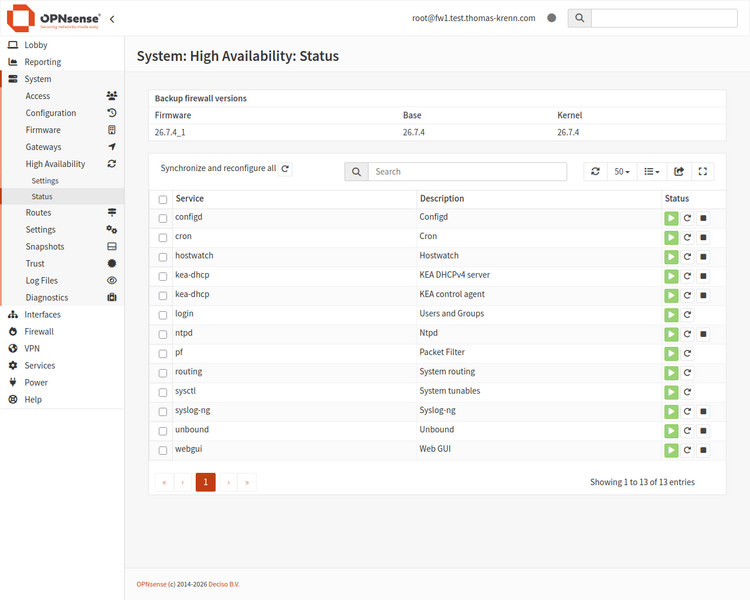The image size is (750, 600).
Task: Expand the Access submenu
Action: [62, 96]
